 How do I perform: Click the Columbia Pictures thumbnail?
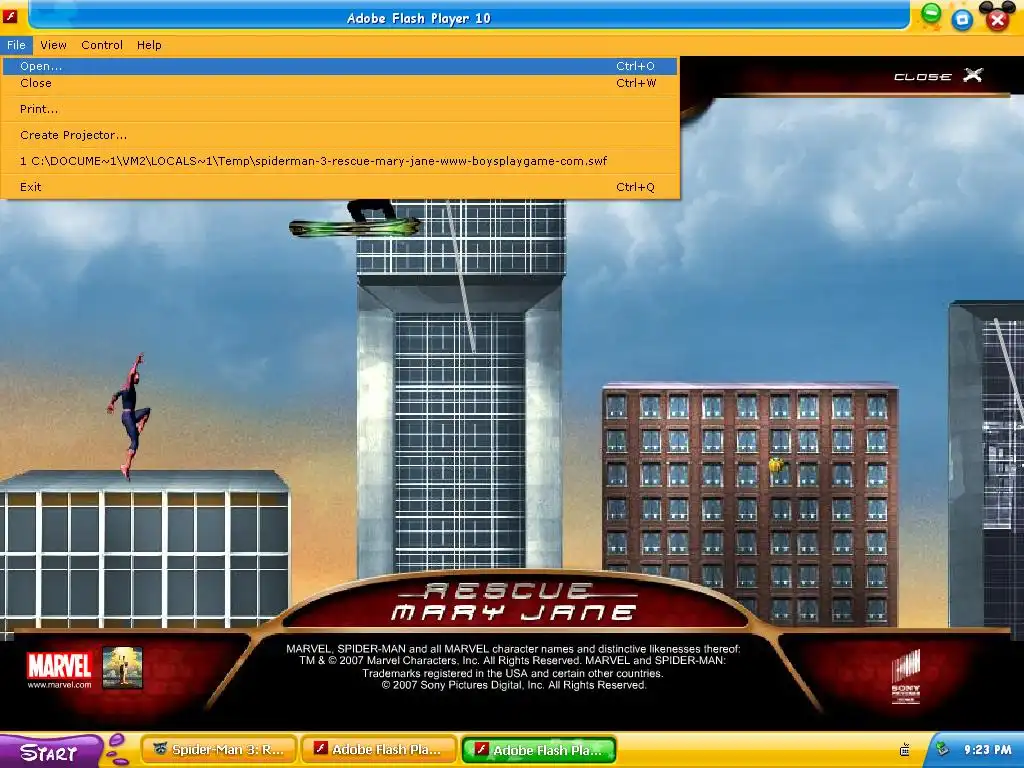(x=122, y=667)
